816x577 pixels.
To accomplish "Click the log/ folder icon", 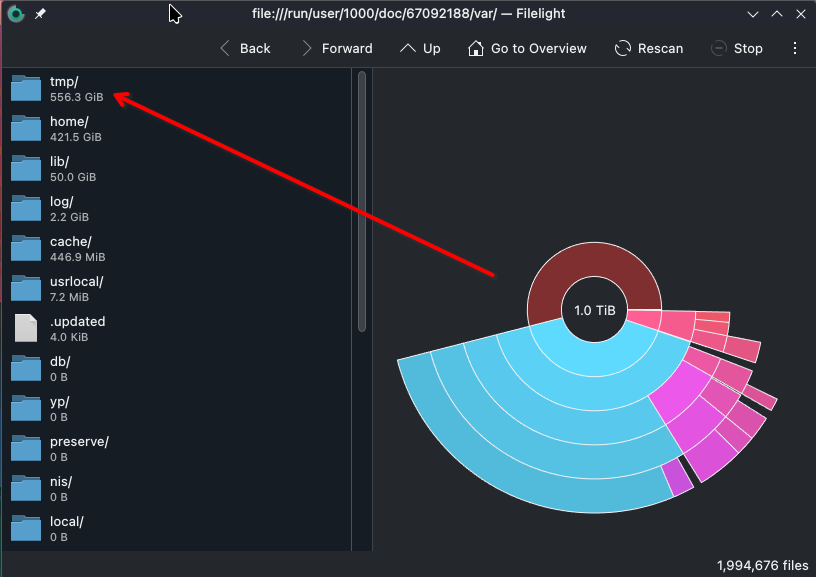I will pyautogui.click(x=26, y=208).
